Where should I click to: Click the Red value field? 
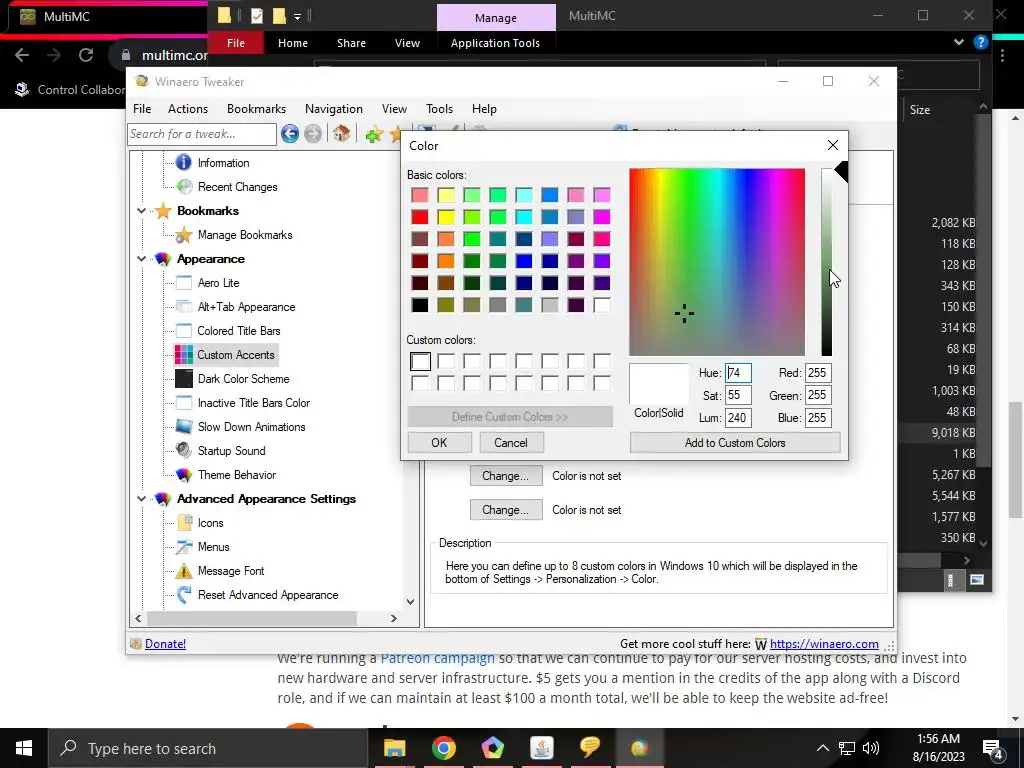(818, 373)
